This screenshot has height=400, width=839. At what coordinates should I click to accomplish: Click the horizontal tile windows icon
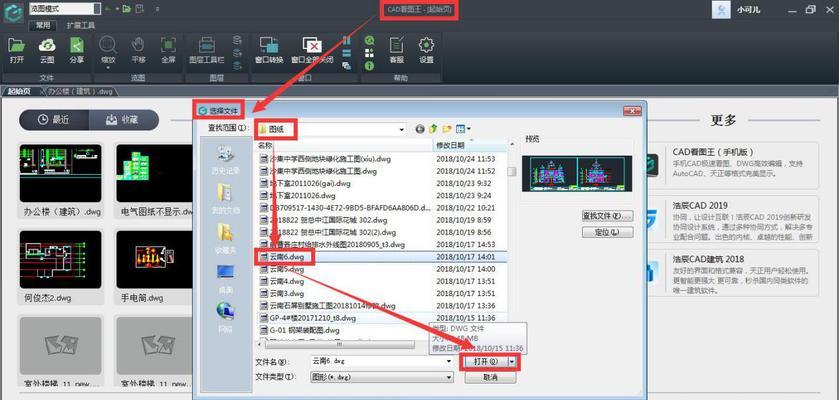(346, 53)
